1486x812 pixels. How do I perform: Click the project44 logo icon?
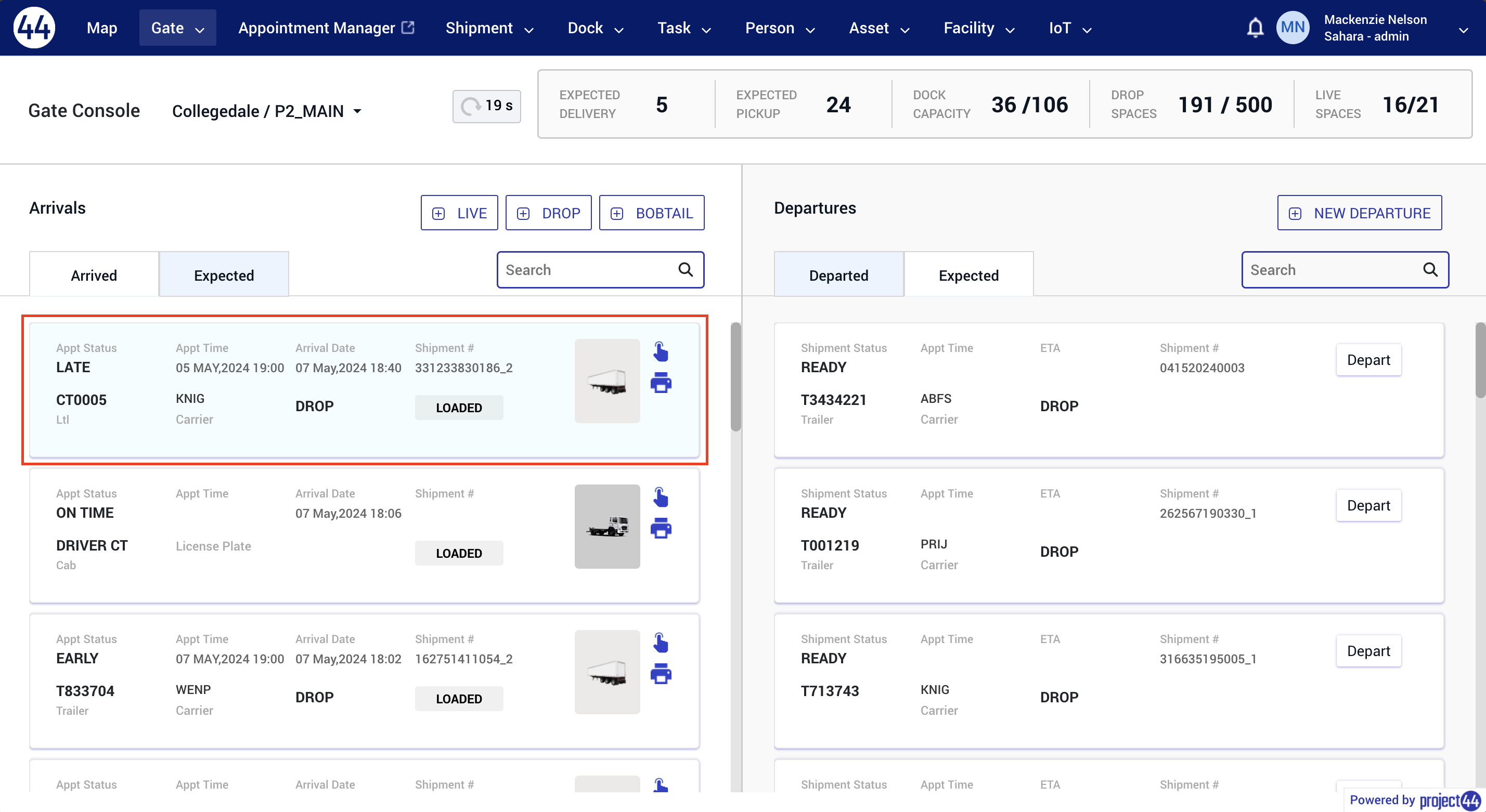(x=34, y=28)
